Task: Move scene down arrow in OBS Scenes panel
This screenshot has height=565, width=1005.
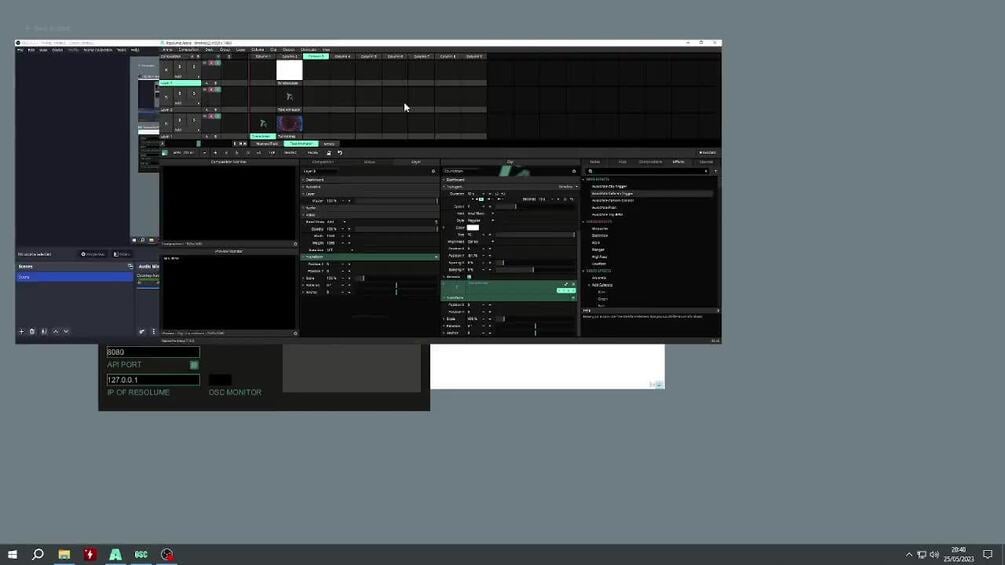Action: coord(66,332)
